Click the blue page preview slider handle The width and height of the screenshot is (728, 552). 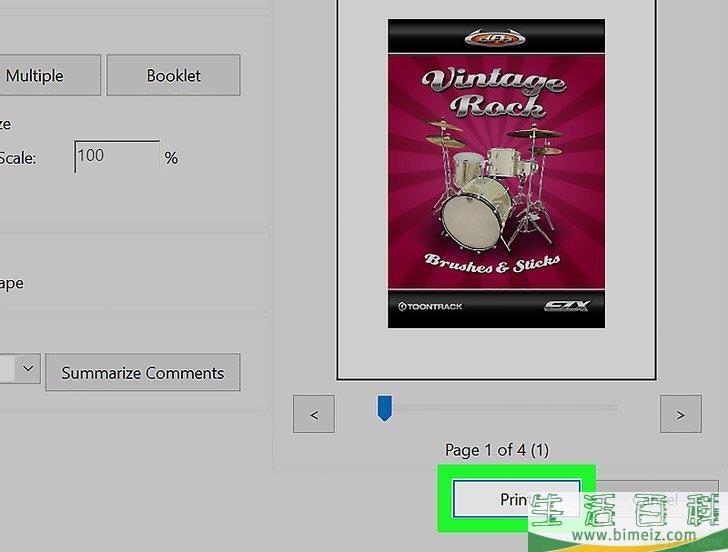384,408
